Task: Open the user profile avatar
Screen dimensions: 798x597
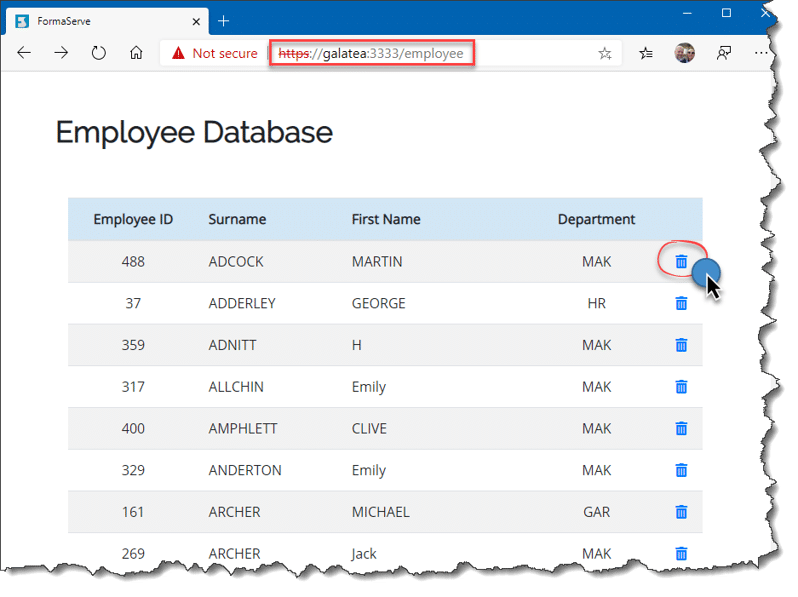Action: click(x=685, y=53)
